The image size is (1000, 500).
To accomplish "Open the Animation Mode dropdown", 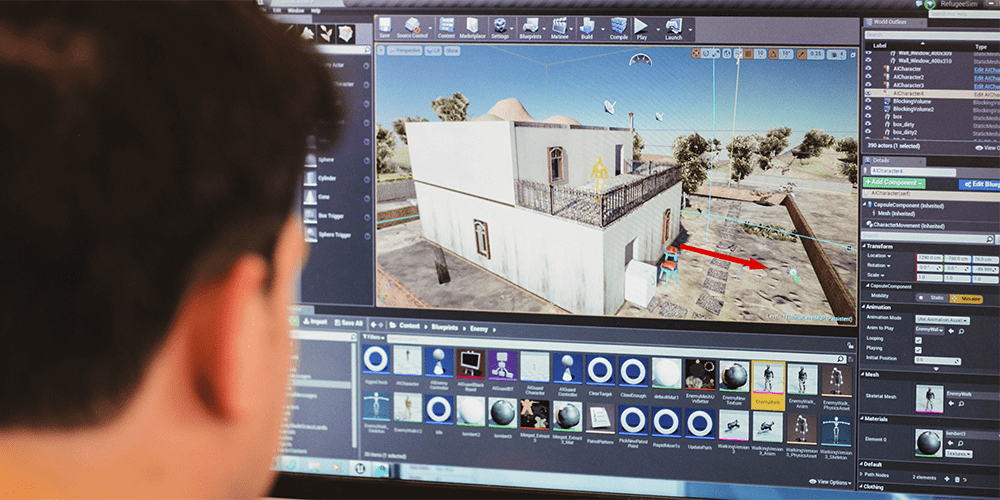I will 943,320.
